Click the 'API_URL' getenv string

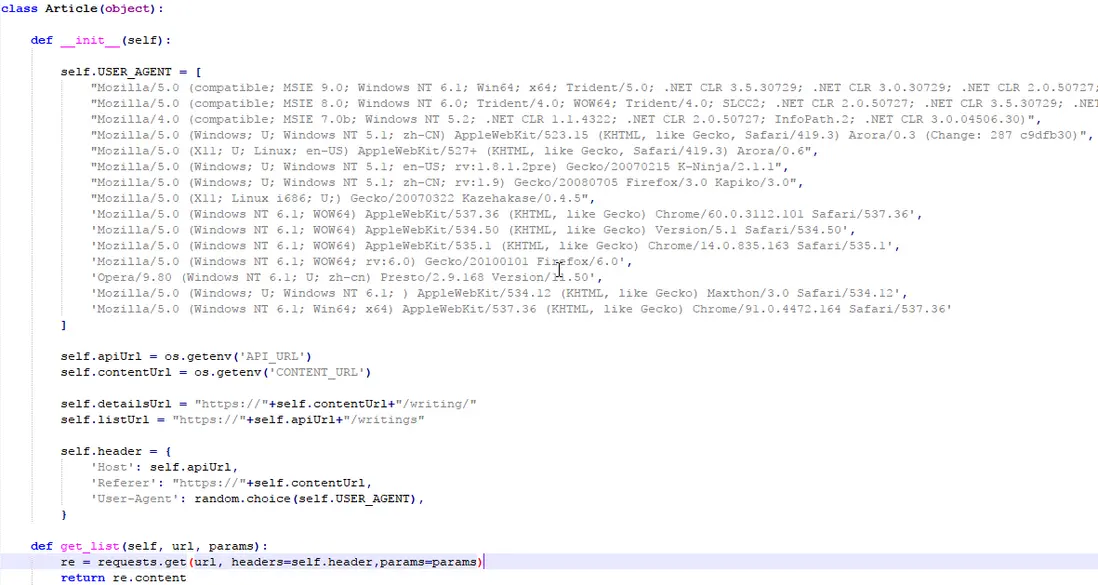pos(273,357)
